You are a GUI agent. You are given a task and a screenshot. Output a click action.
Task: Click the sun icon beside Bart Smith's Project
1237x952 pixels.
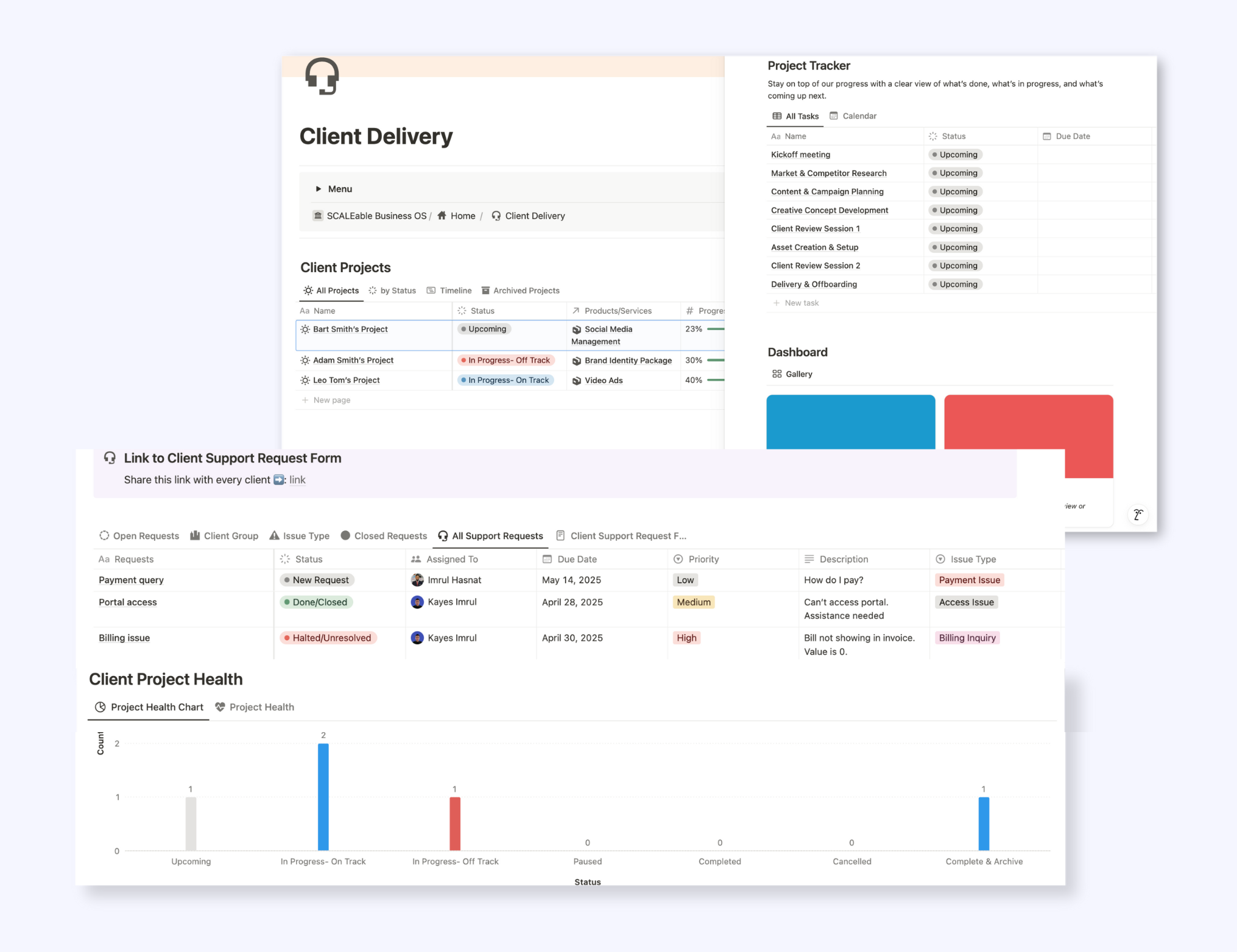pos(305,329)
